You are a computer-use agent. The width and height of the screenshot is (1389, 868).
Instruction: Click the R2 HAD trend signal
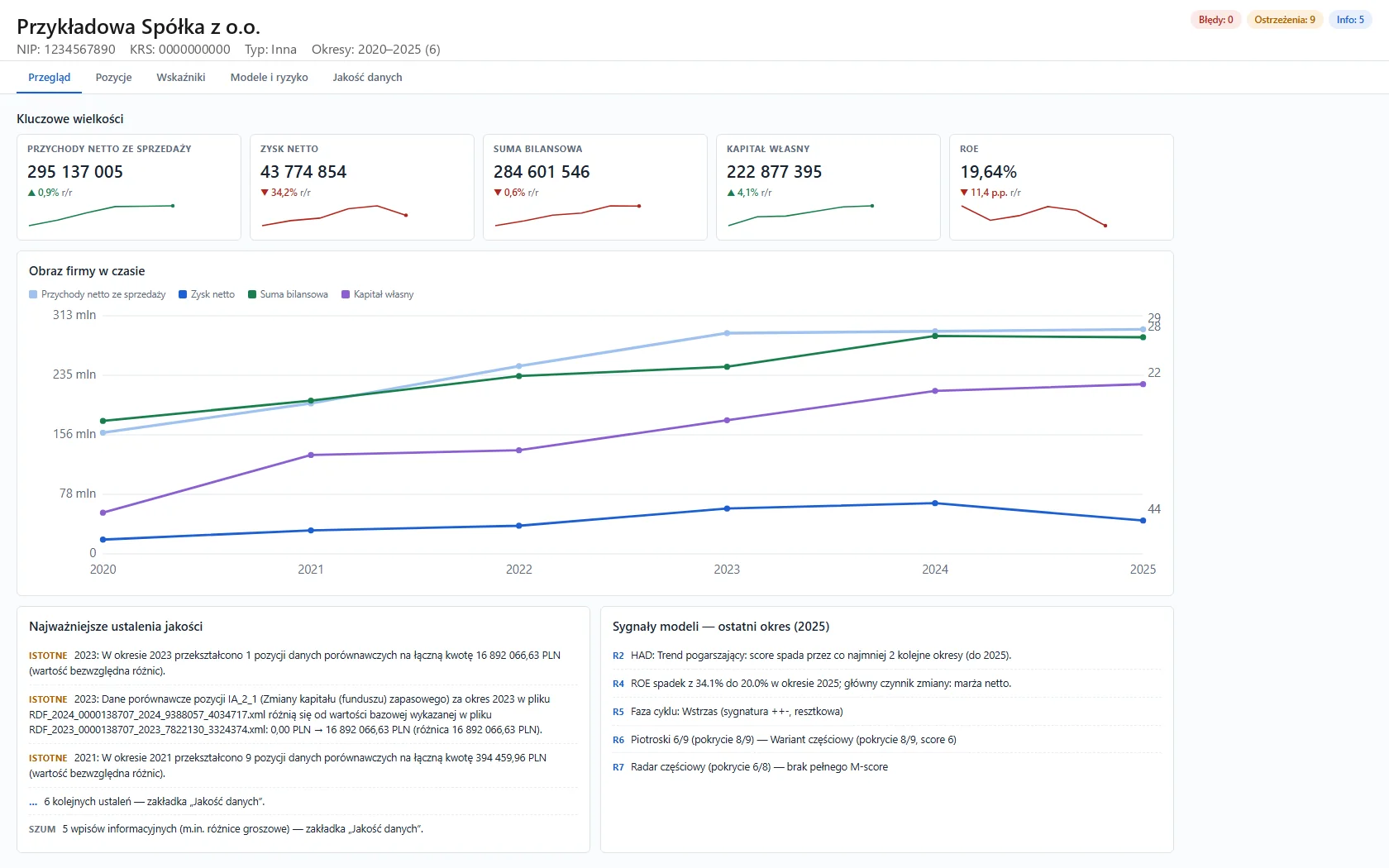click(x=886, y=656)
